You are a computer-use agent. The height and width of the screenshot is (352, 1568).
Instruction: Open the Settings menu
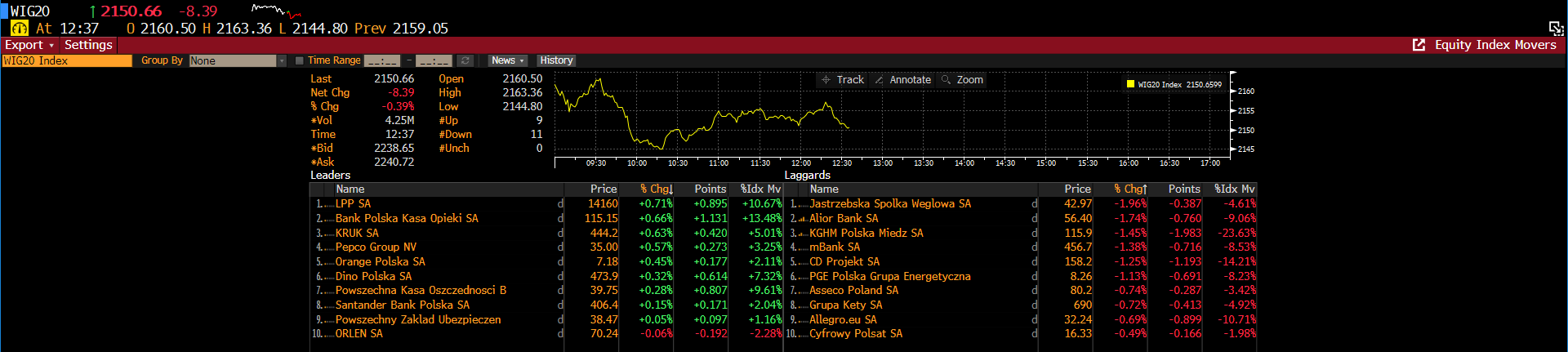tap(88, 45)
